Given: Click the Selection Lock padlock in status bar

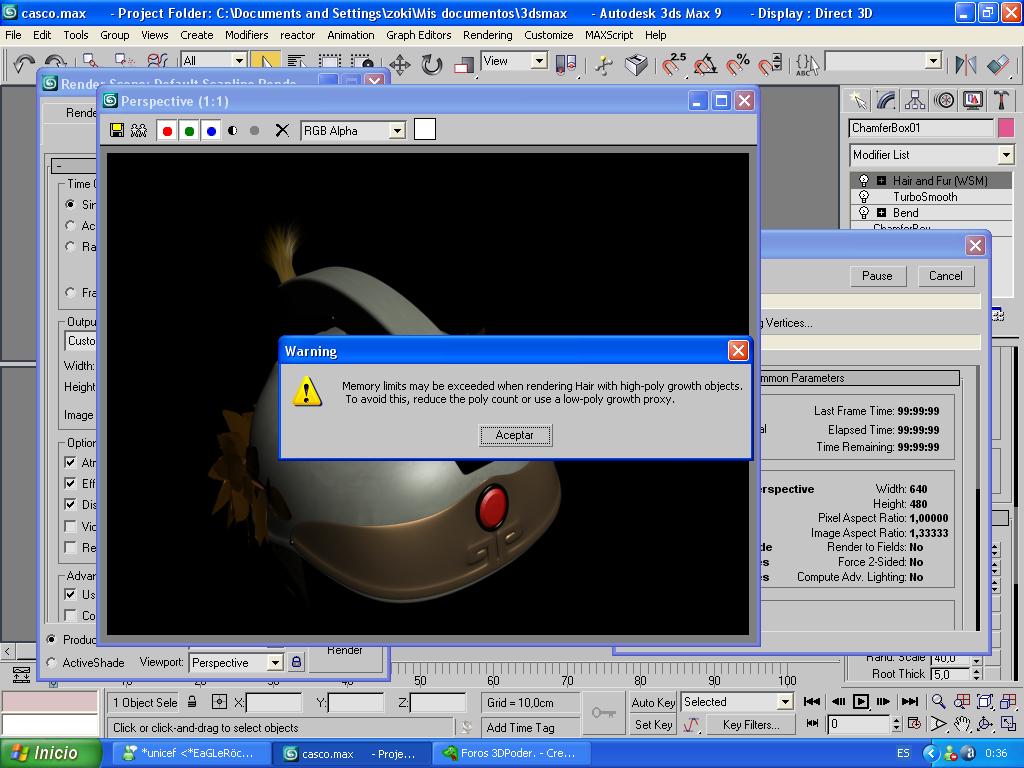Looking at the screenshot, I should click(x=192, y=702).
